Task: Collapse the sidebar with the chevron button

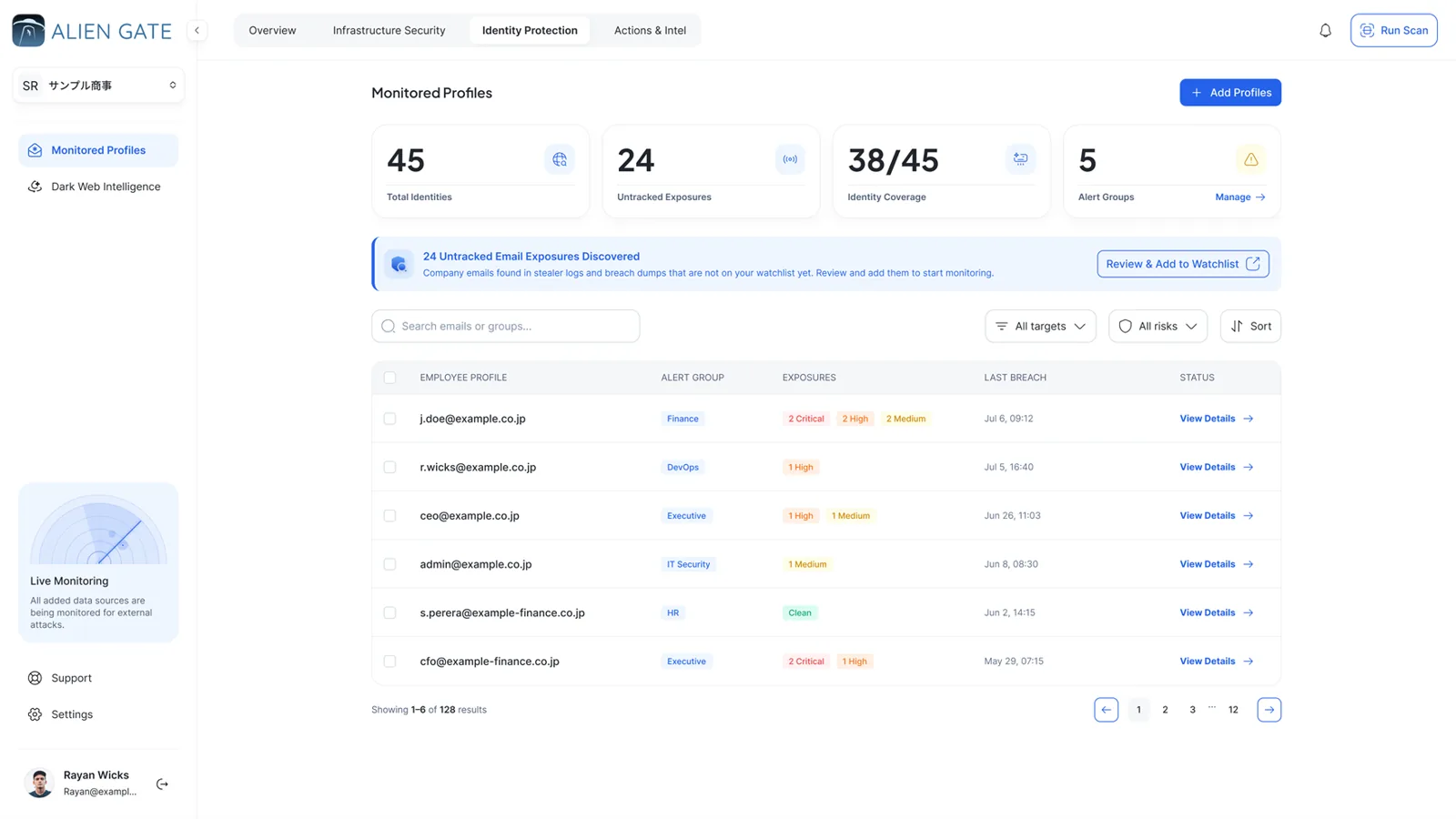Action: pos(197,30)
